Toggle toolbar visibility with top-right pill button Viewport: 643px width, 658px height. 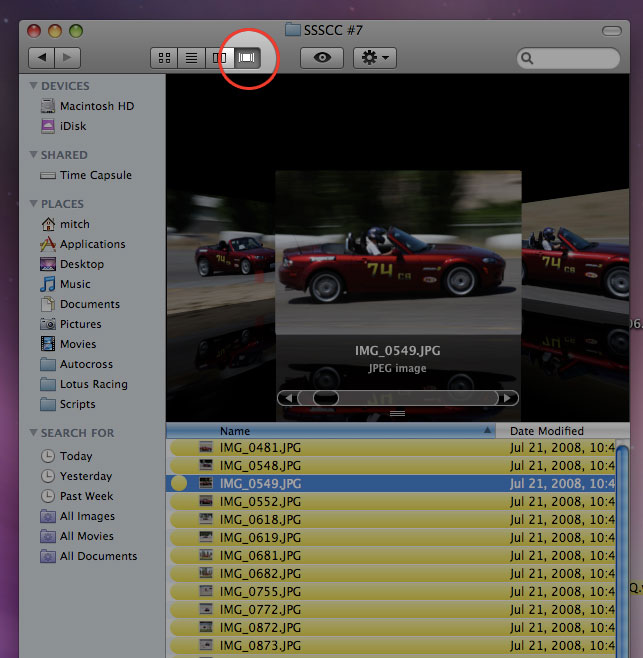pos(611,30)
